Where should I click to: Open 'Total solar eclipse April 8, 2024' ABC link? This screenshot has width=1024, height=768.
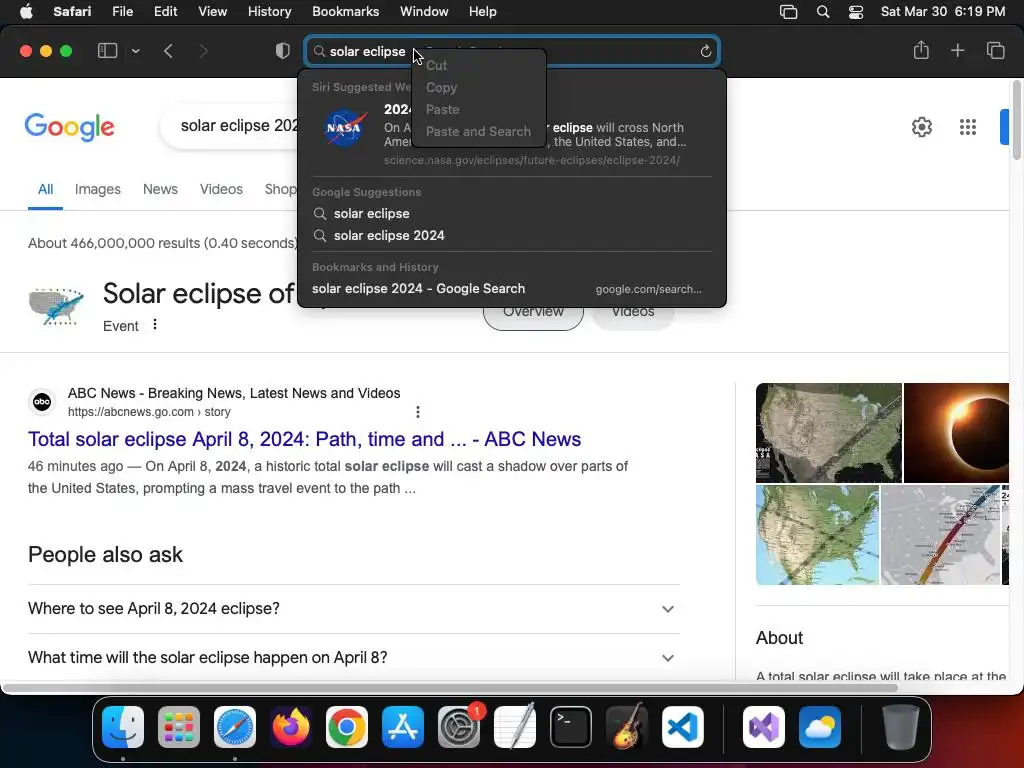[x=304, y=439]
